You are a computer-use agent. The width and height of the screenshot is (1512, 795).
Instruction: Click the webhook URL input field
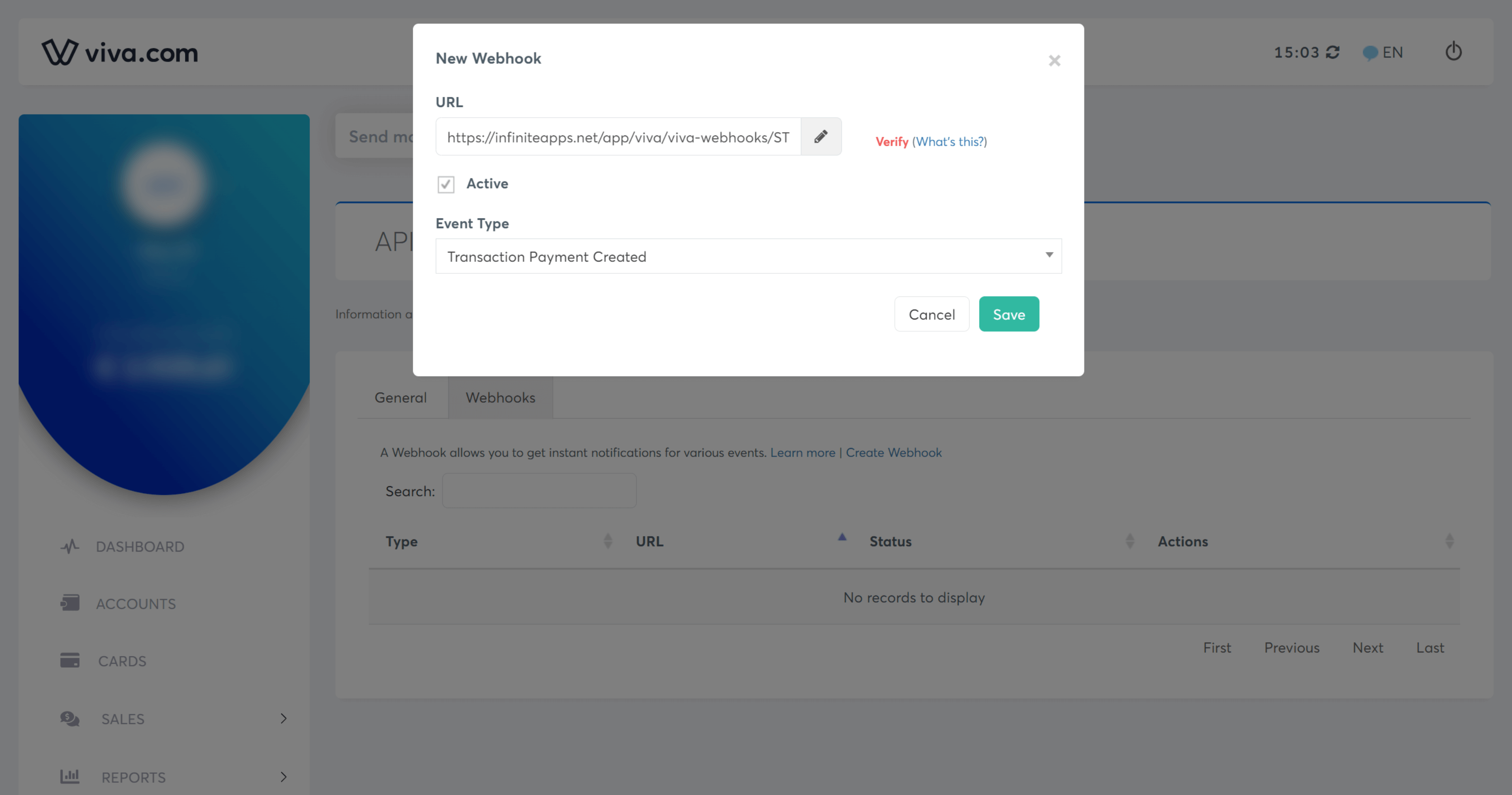click(x=618, y=137)
